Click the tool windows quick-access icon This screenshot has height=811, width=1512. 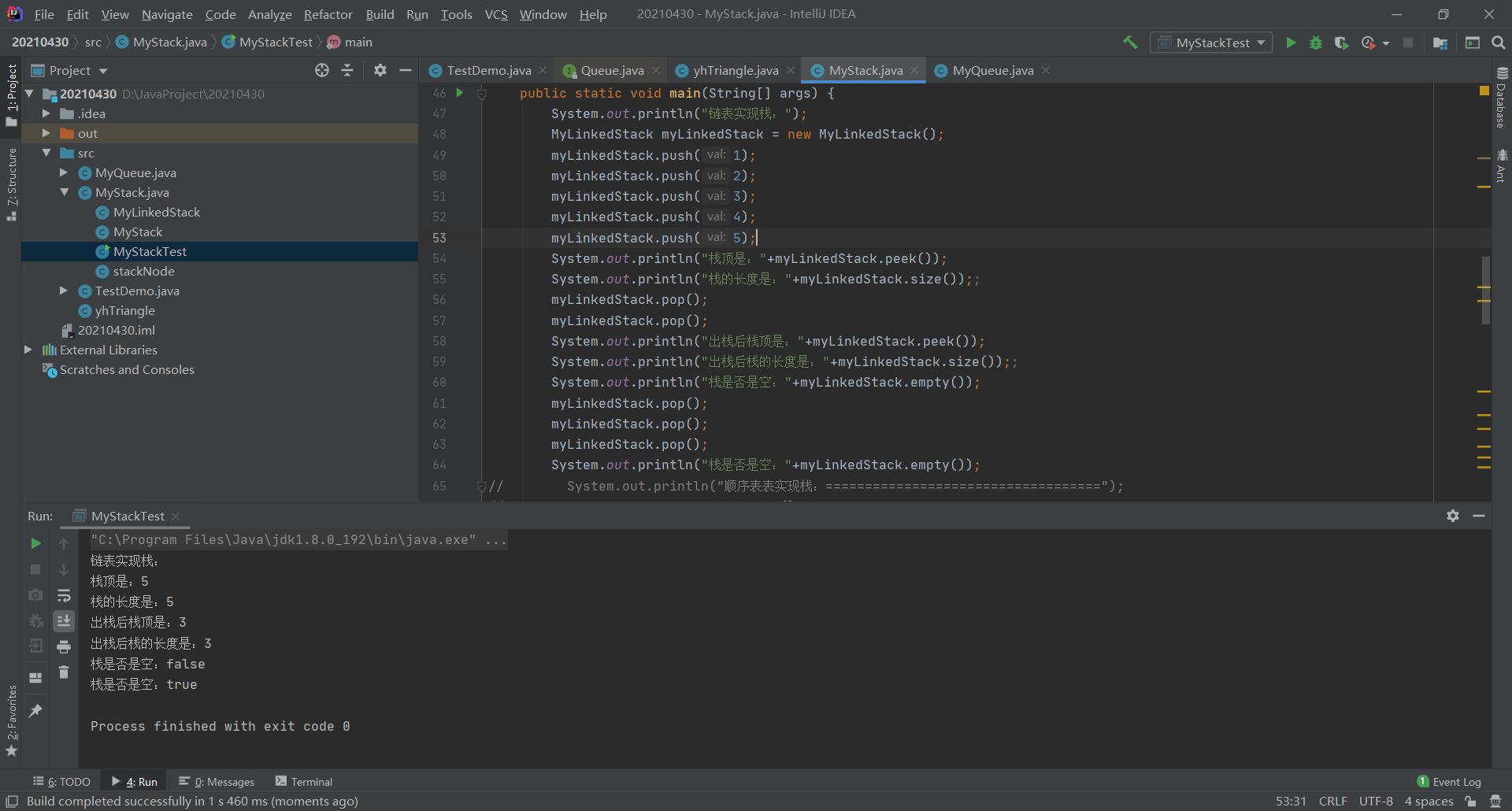click(12, 802)
